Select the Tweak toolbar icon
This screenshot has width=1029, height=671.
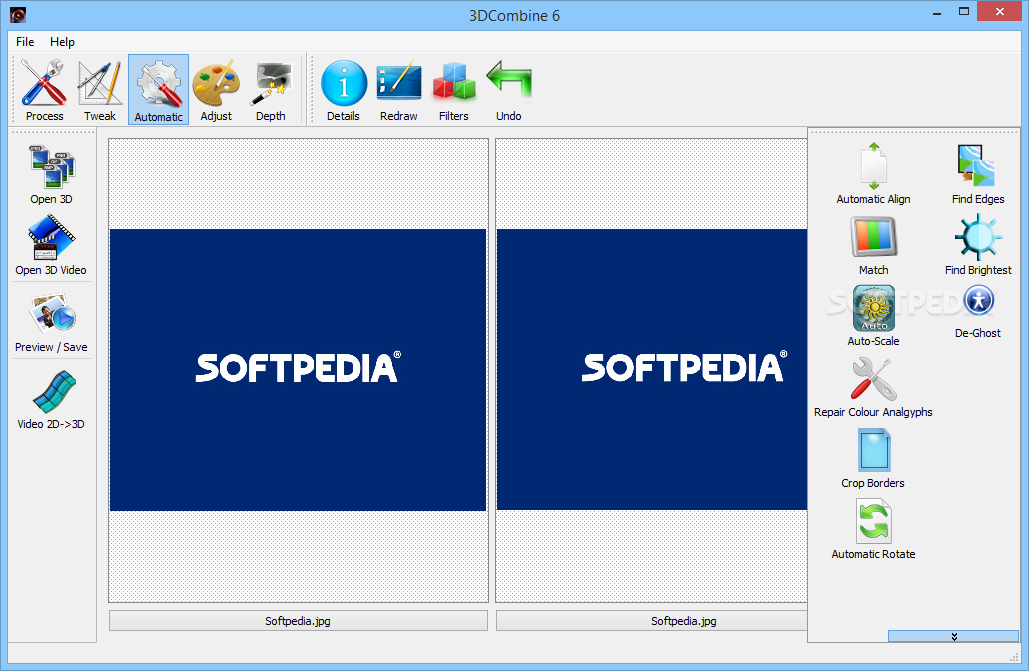[x=100, y=90]
